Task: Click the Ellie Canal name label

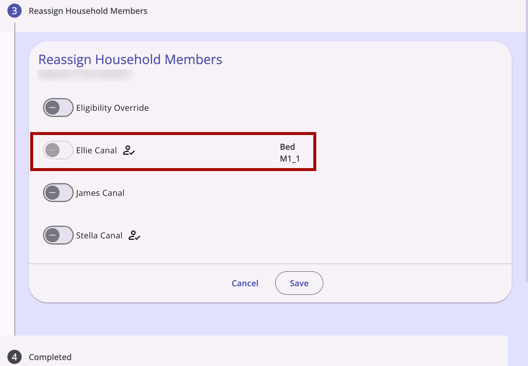Action: tap(96, 150)
